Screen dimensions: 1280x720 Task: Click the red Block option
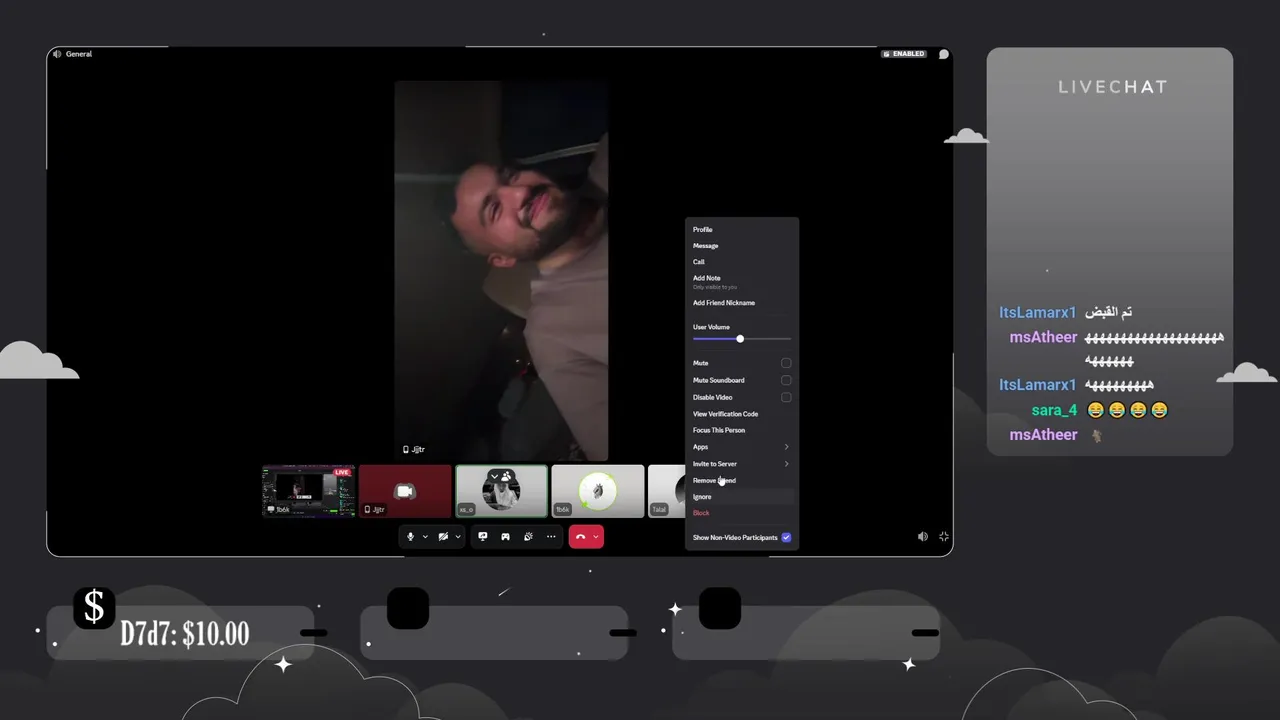pyautogui.click(x=742, y=513)
